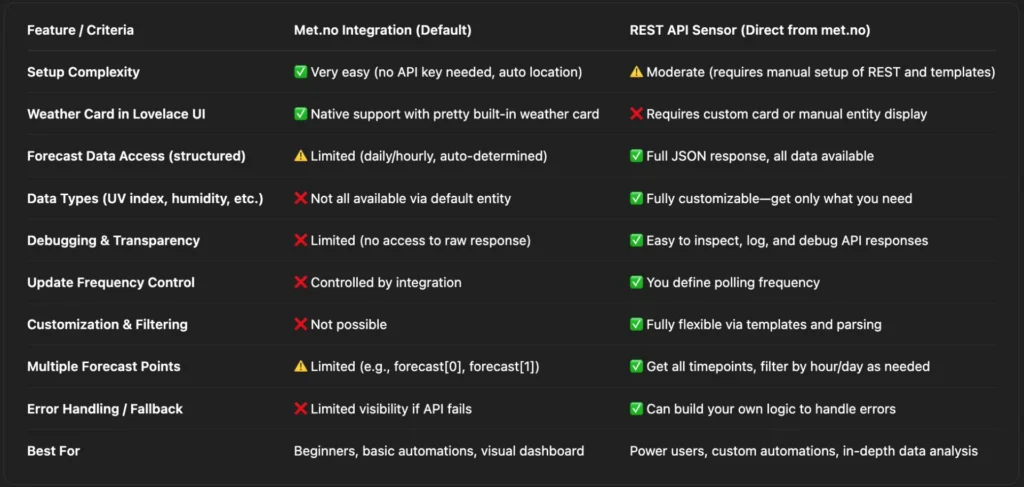Click the warning icon beside "Limited (daily/hourly"
Screen dimensions: 1024x487
pyautogui.click(x=300, y=156)
